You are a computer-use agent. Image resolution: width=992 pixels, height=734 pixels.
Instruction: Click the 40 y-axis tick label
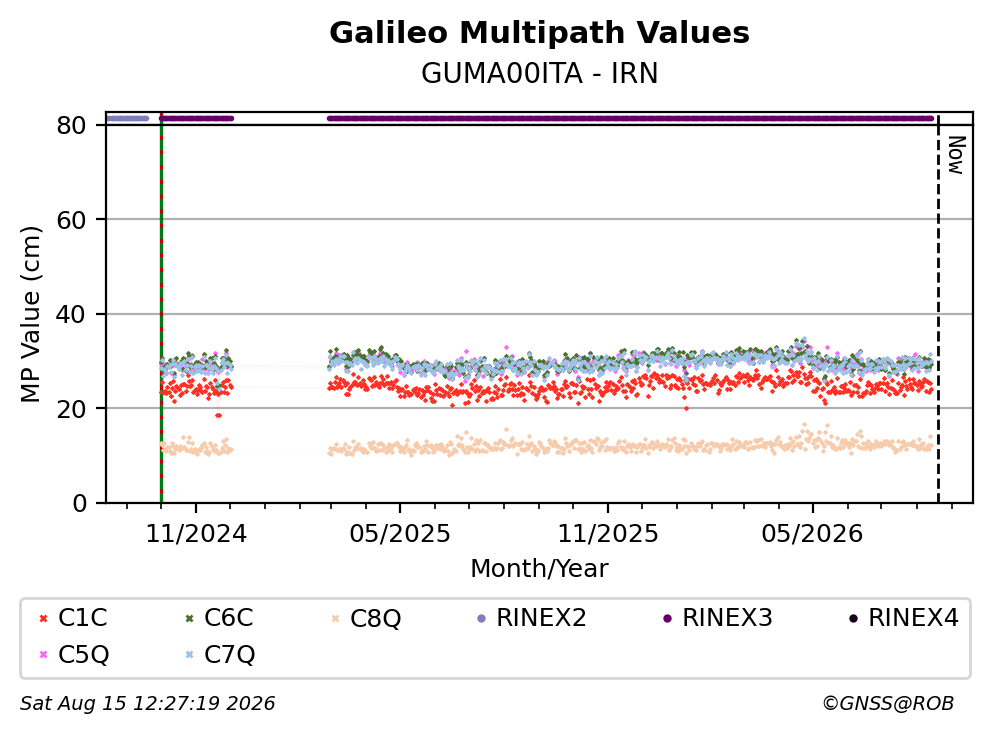(x=71, y=314)
